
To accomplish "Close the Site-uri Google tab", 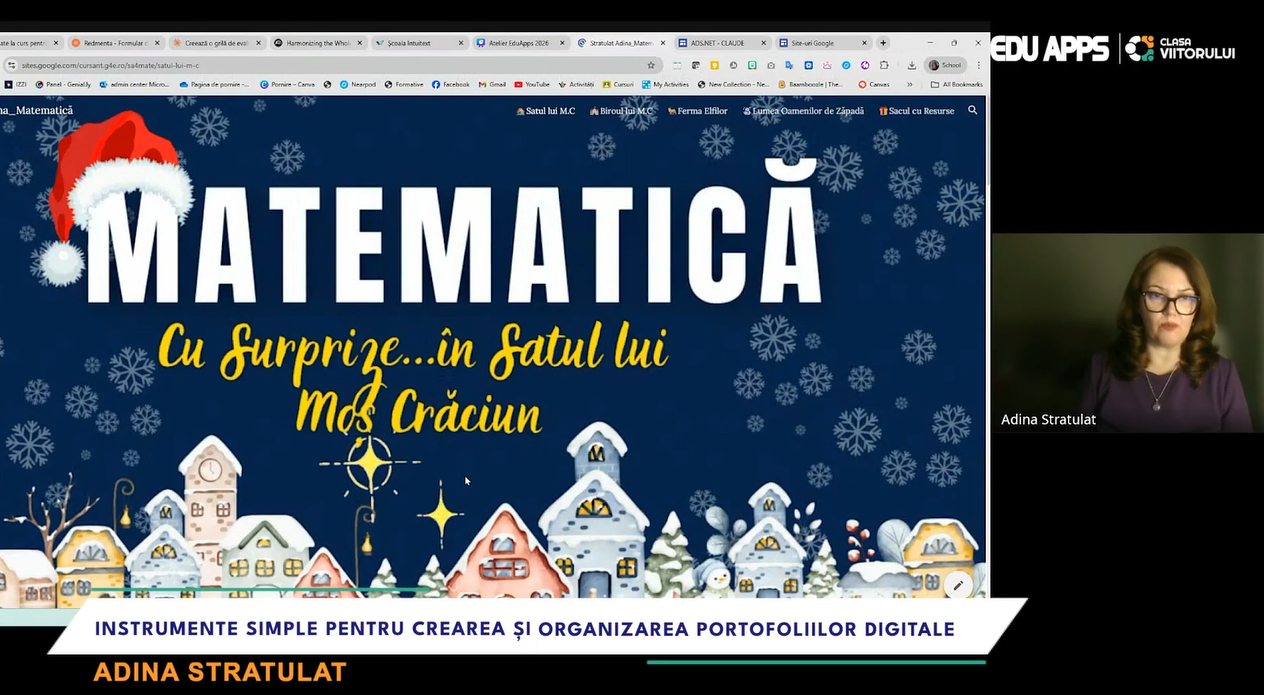I will [x=864, y=43].
